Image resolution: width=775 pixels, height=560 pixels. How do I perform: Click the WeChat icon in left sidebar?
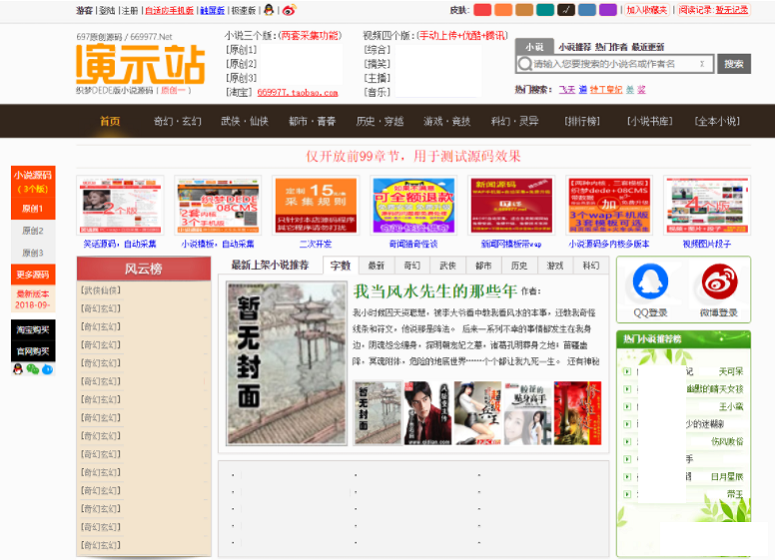coord(32,369)
